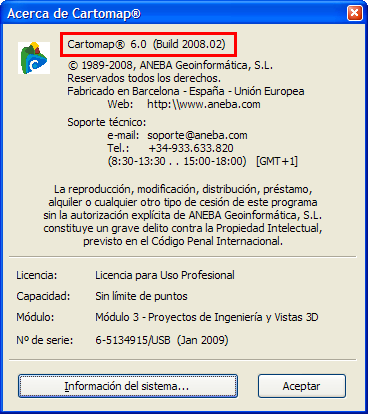Image resolution: width=368 pixels, height=414 pixels.
Task: Click 'previsto en el Código Penal Internacional' line
Action: [183, 241]
